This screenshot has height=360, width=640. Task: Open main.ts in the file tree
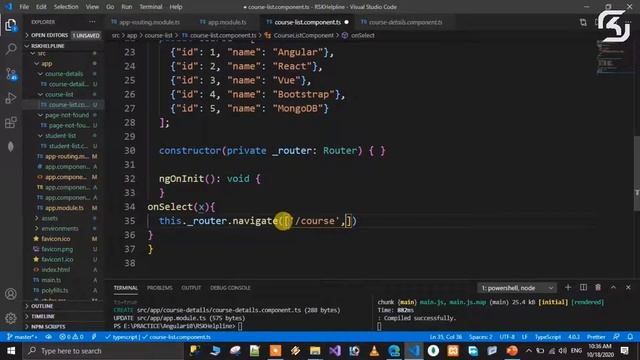tap(51, 280)
